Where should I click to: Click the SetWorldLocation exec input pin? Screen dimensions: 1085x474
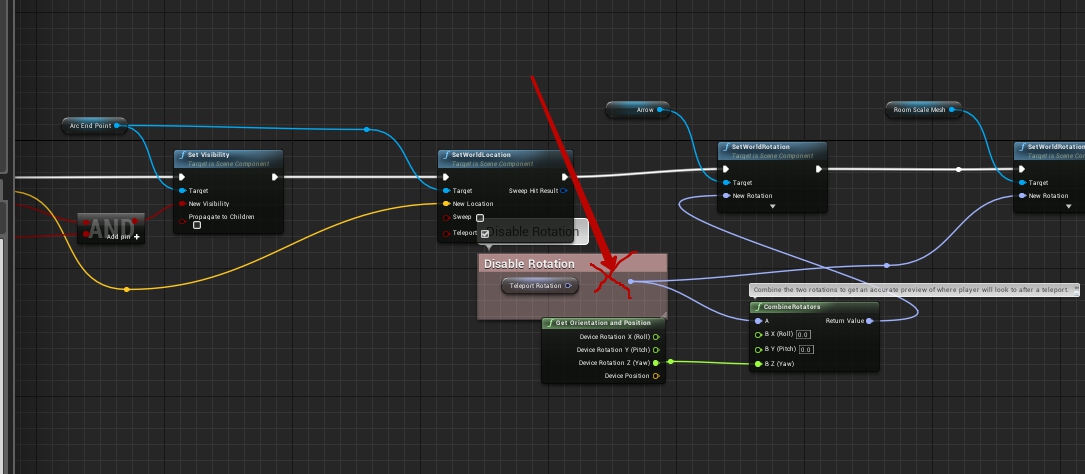[x=446, y=178]
